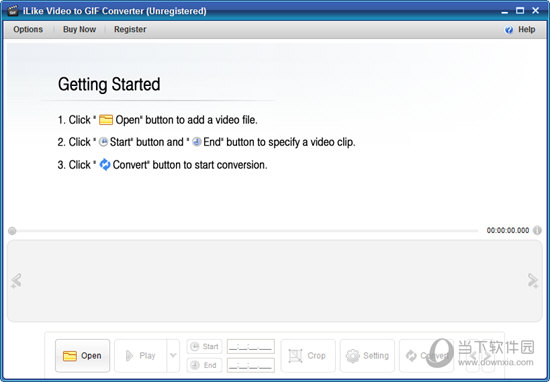This screenshot has height=382, width=550.
Task: Click the Convert arrows icon in step 3
Action: coord(105,165)
